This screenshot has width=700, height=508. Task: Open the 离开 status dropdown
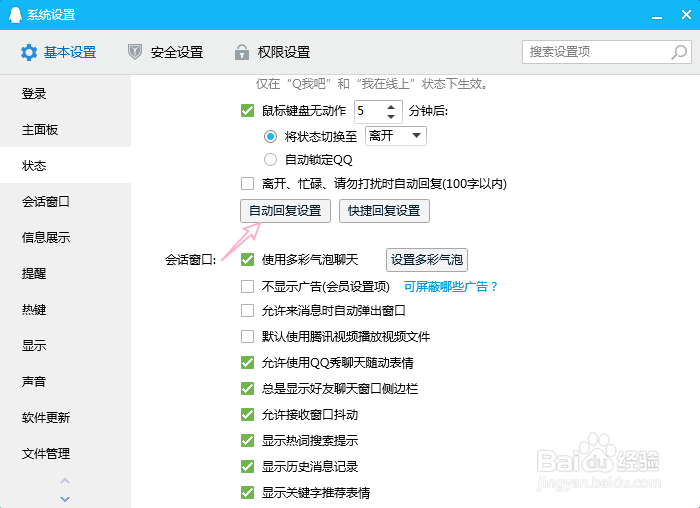point(396,136)
